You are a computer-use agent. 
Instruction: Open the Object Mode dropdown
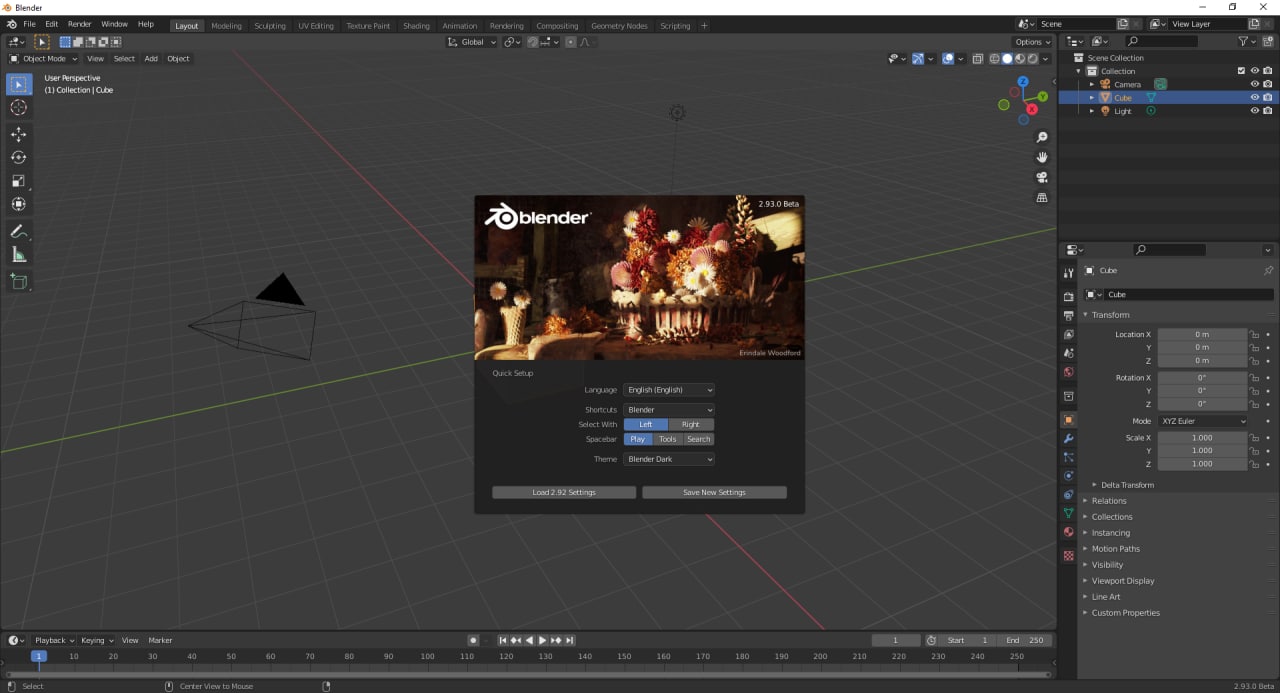[43, 59]
